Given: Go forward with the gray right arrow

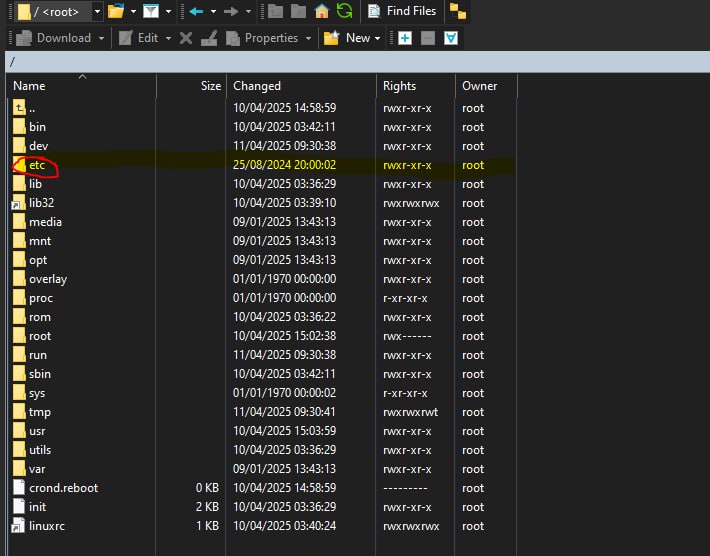Looking at the screenshot, I should [231, 11].
